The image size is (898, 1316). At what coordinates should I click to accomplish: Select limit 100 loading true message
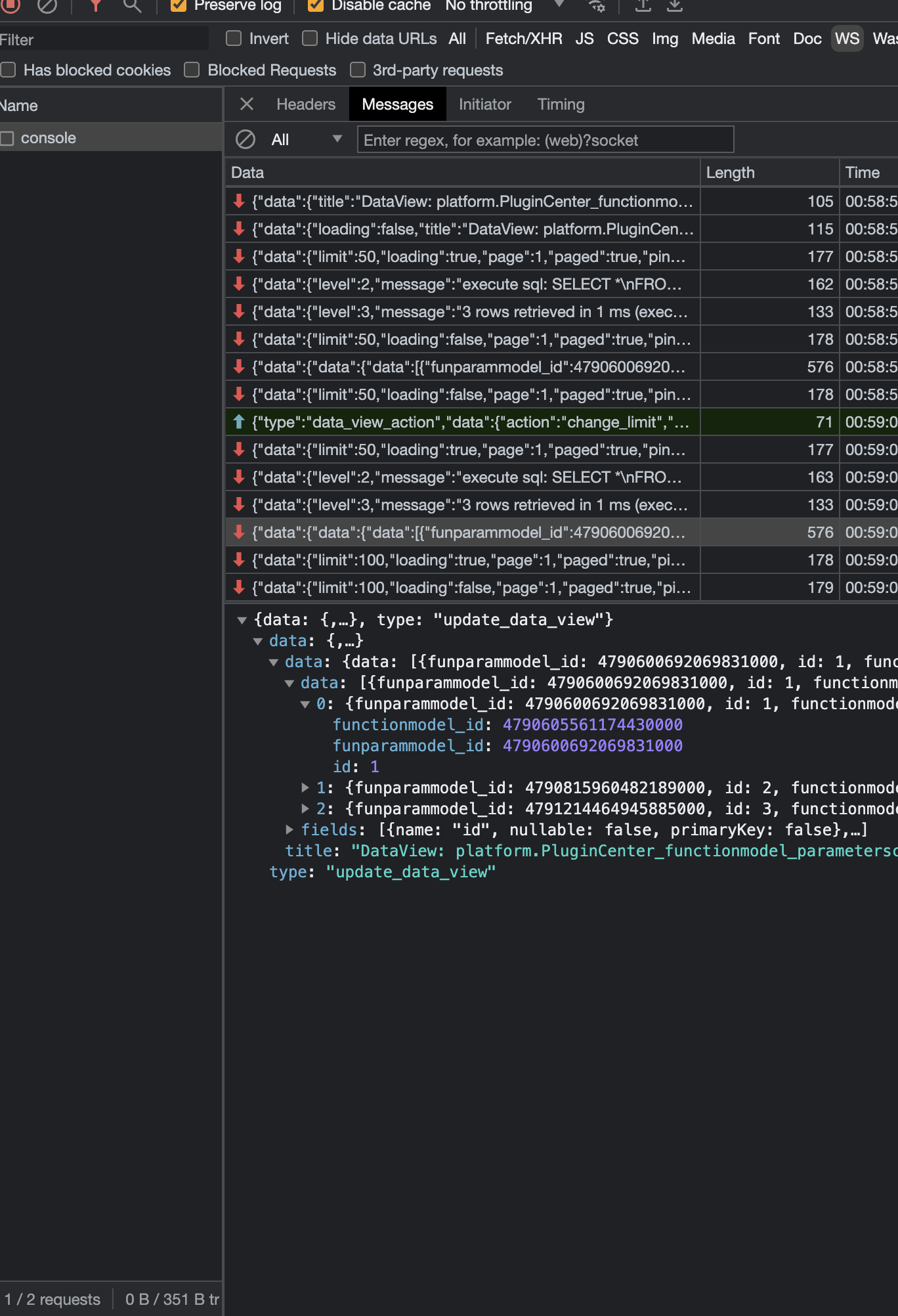click(x=562, y=560)
